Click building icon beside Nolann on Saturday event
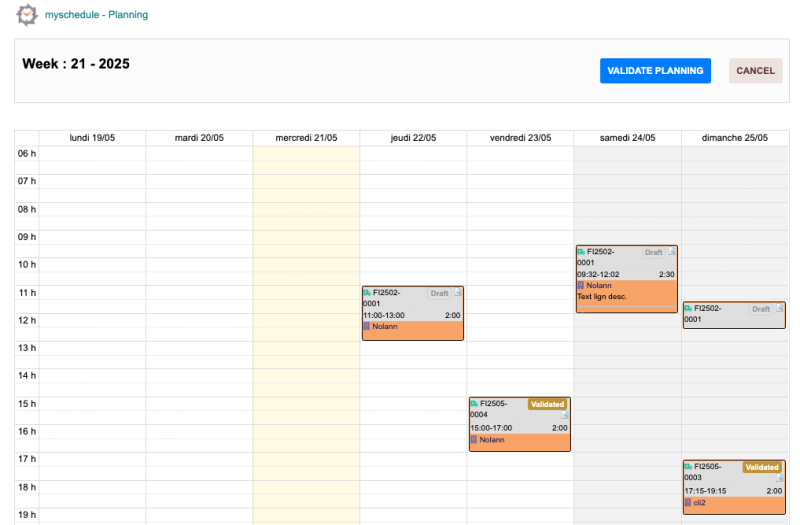Image resolution: width=800 pixels, height=525 pixels. point(581,285)
